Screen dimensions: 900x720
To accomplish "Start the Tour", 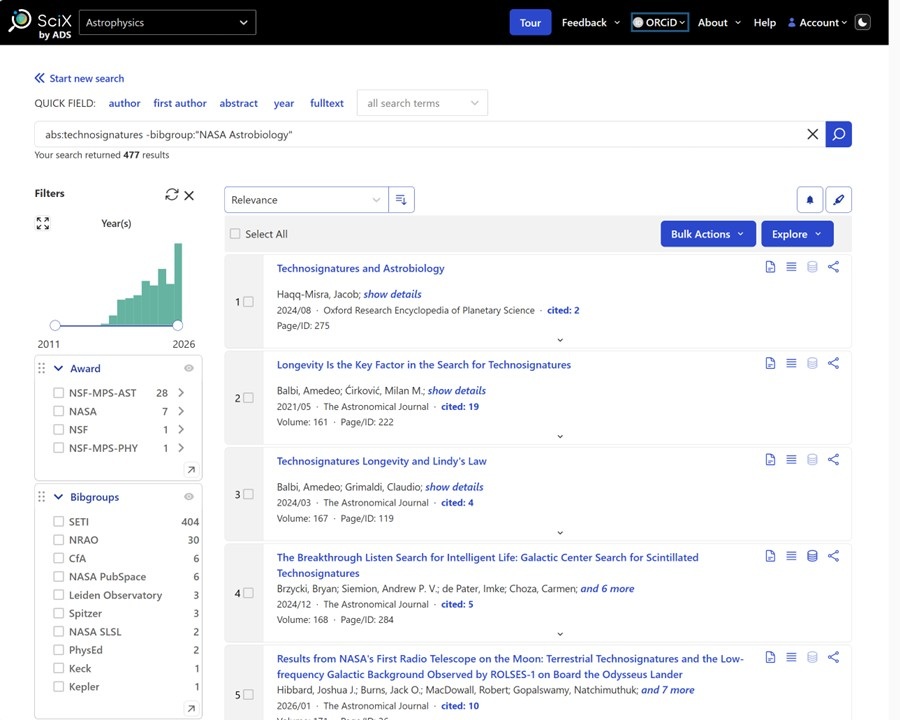I will [x=530, y=22].
